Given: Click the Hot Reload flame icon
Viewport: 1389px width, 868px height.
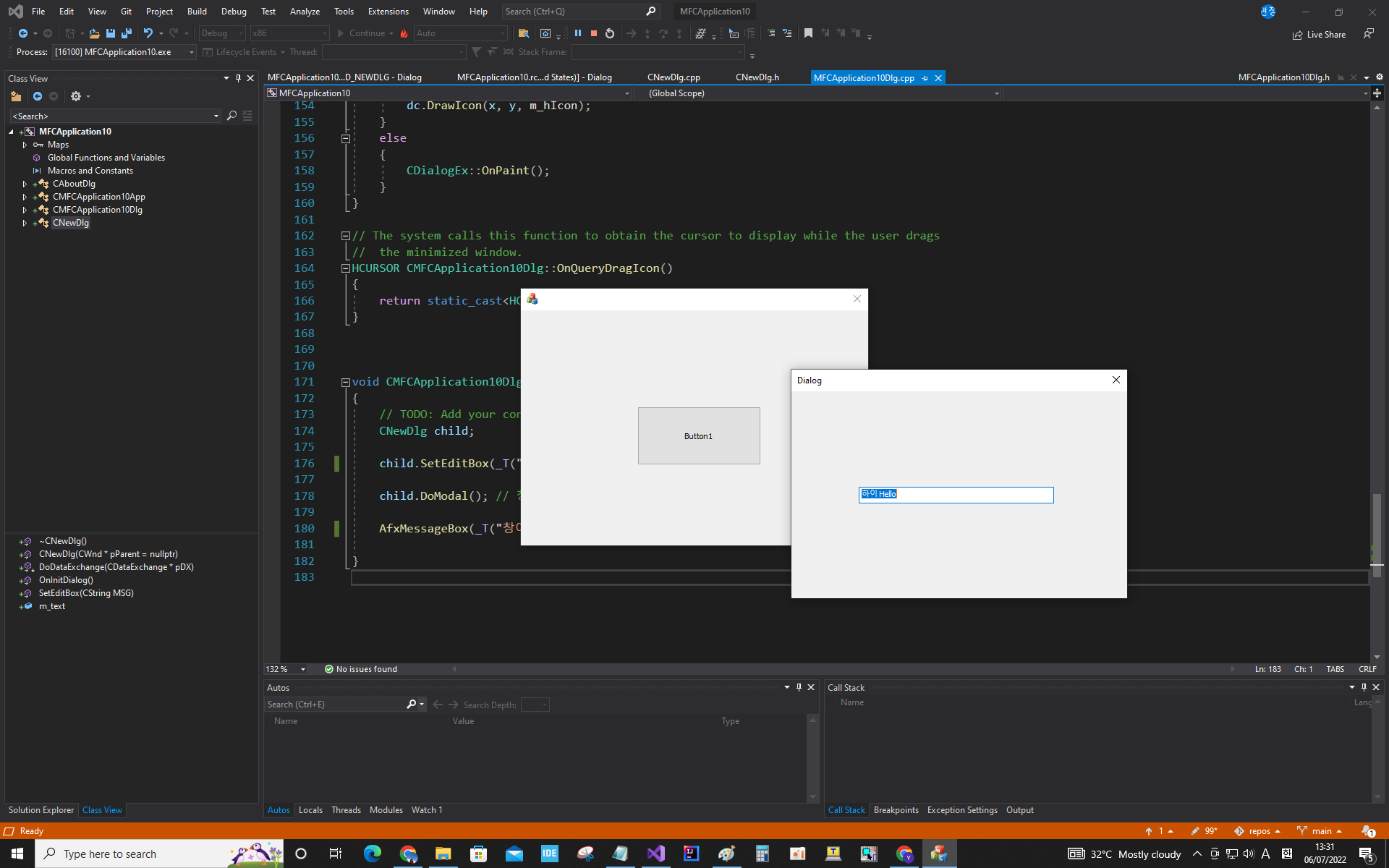Looking at the screenshot, I should pyautogui.click(x=404, y=33).
